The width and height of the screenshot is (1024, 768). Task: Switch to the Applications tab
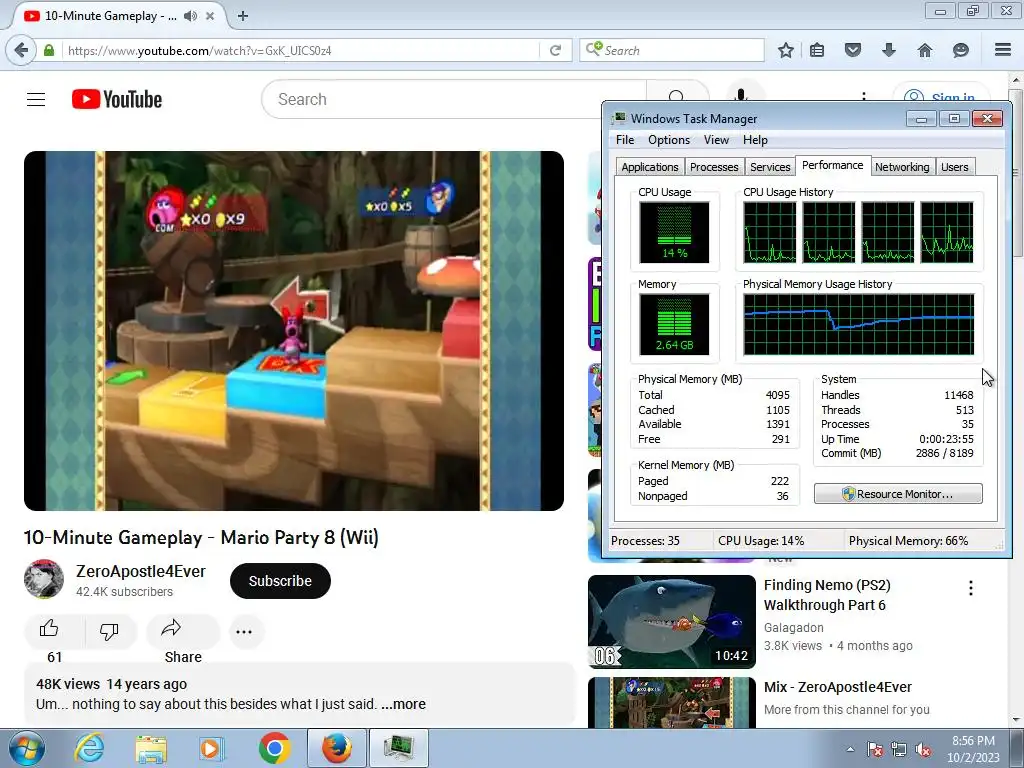point(650,167)
